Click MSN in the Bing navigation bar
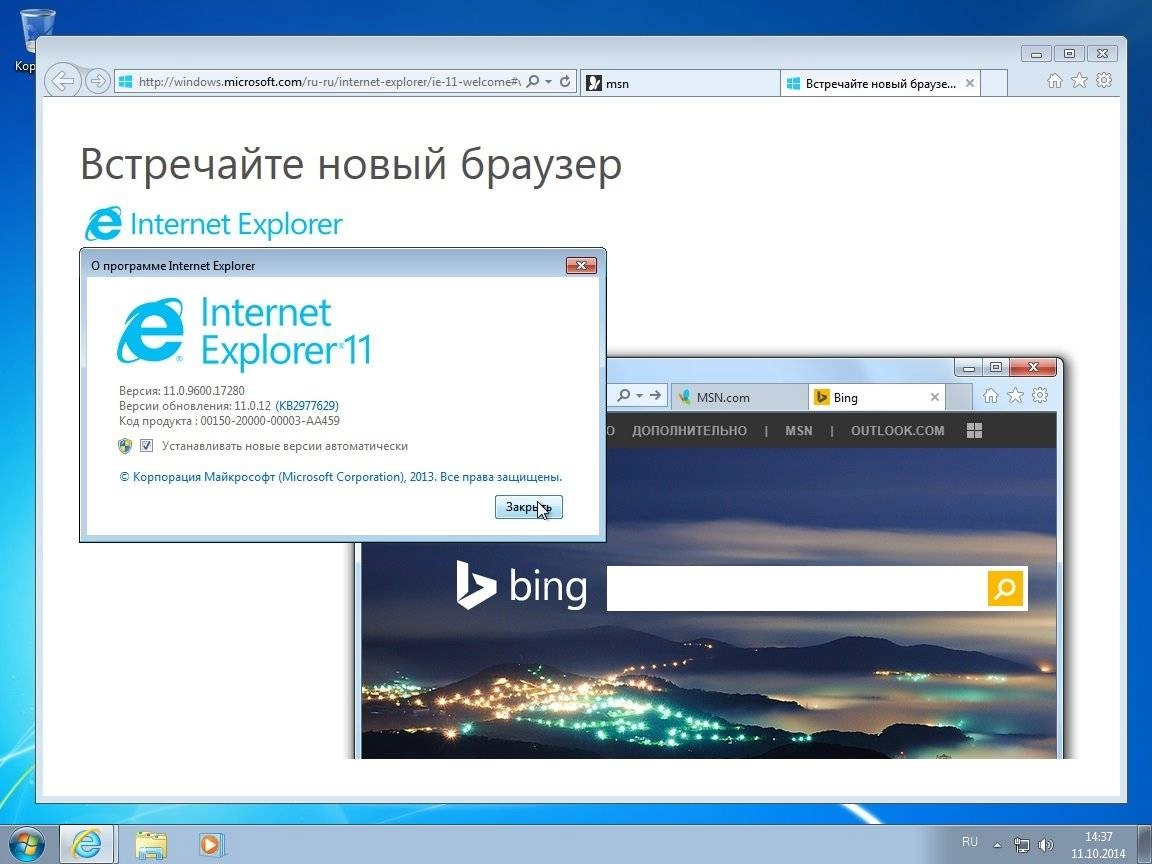The width and height of the screenshot is (1152, 864). 799,431
